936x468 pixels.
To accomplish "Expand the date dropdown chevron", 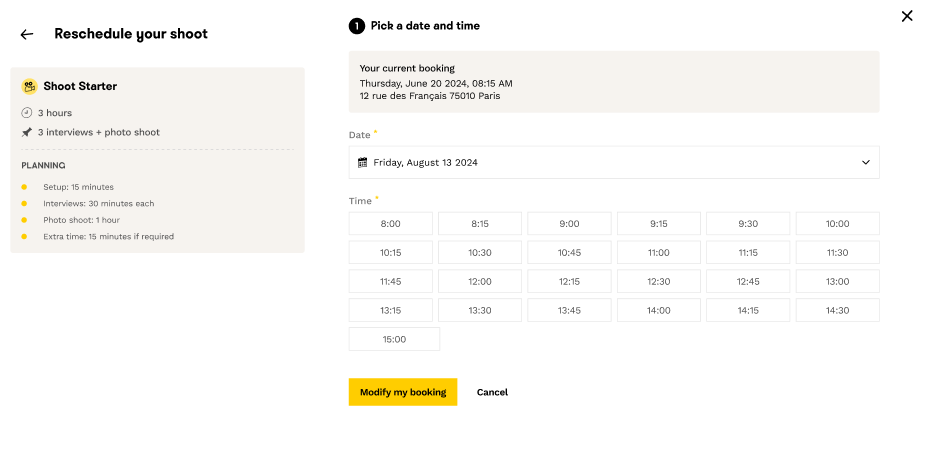I will pyautogui.click(x=866, y=162).
